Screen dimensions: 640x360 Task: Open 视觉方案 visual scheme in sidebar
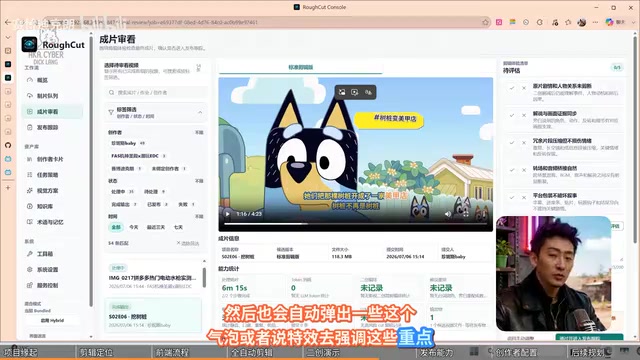pyautogui.click(x=52, y=191)
